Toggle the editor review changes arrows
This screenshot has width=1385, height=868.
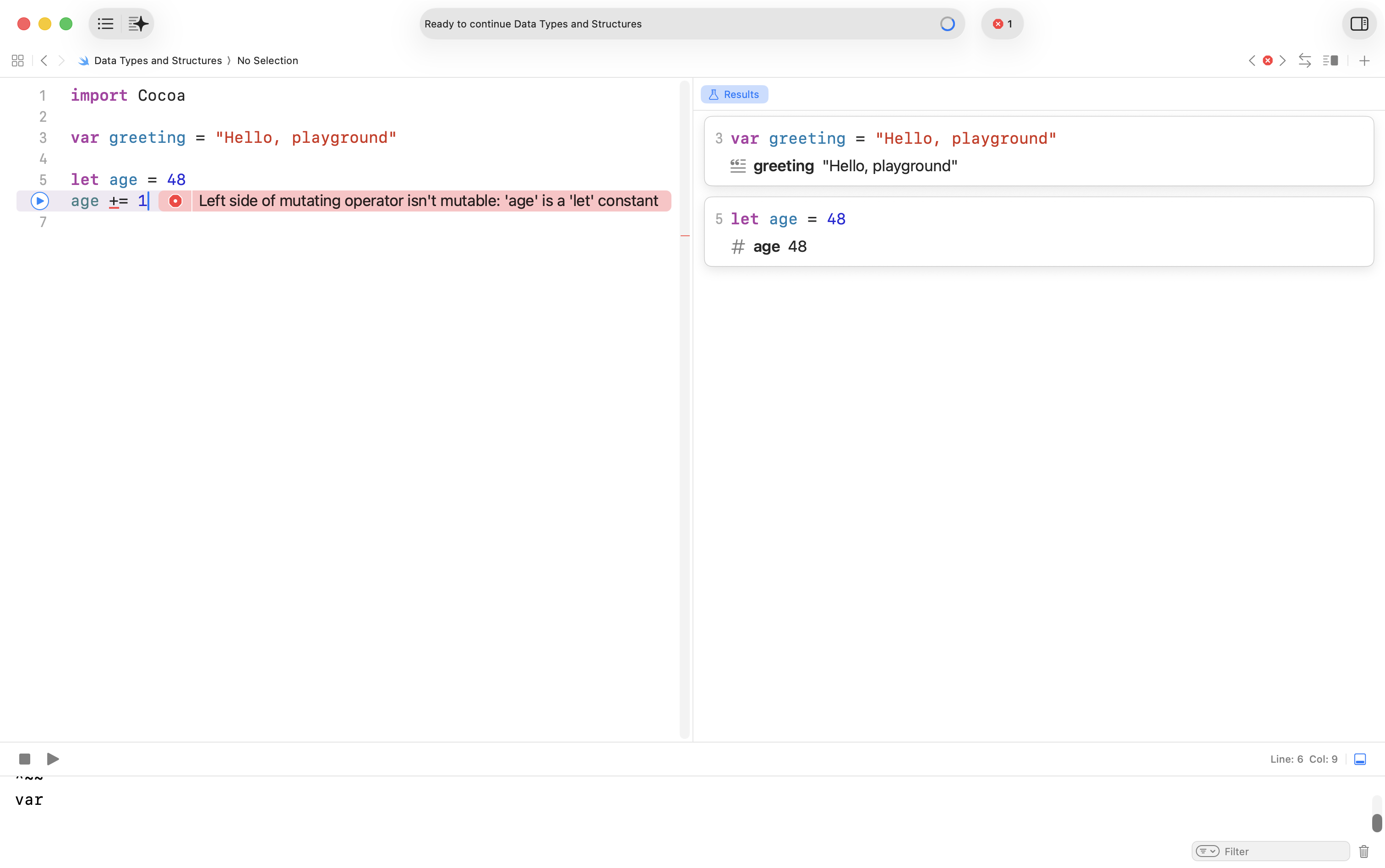(x=1304, y=61)
